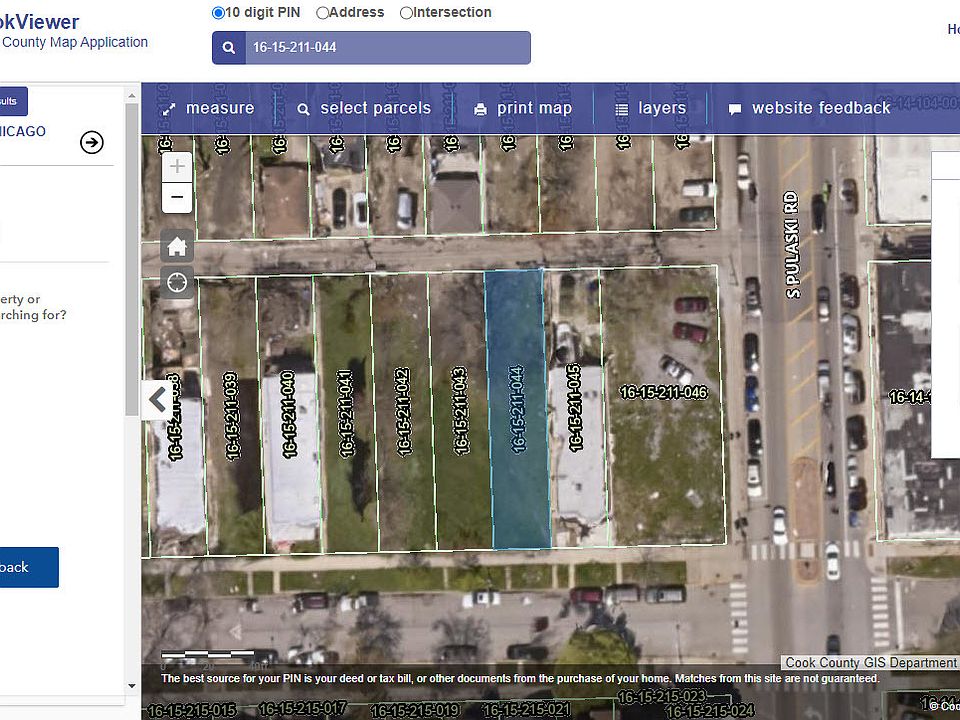The height and width of the screenshot is (720, 960).
Task: Click the results tab button
Action: tap(12, 102)
